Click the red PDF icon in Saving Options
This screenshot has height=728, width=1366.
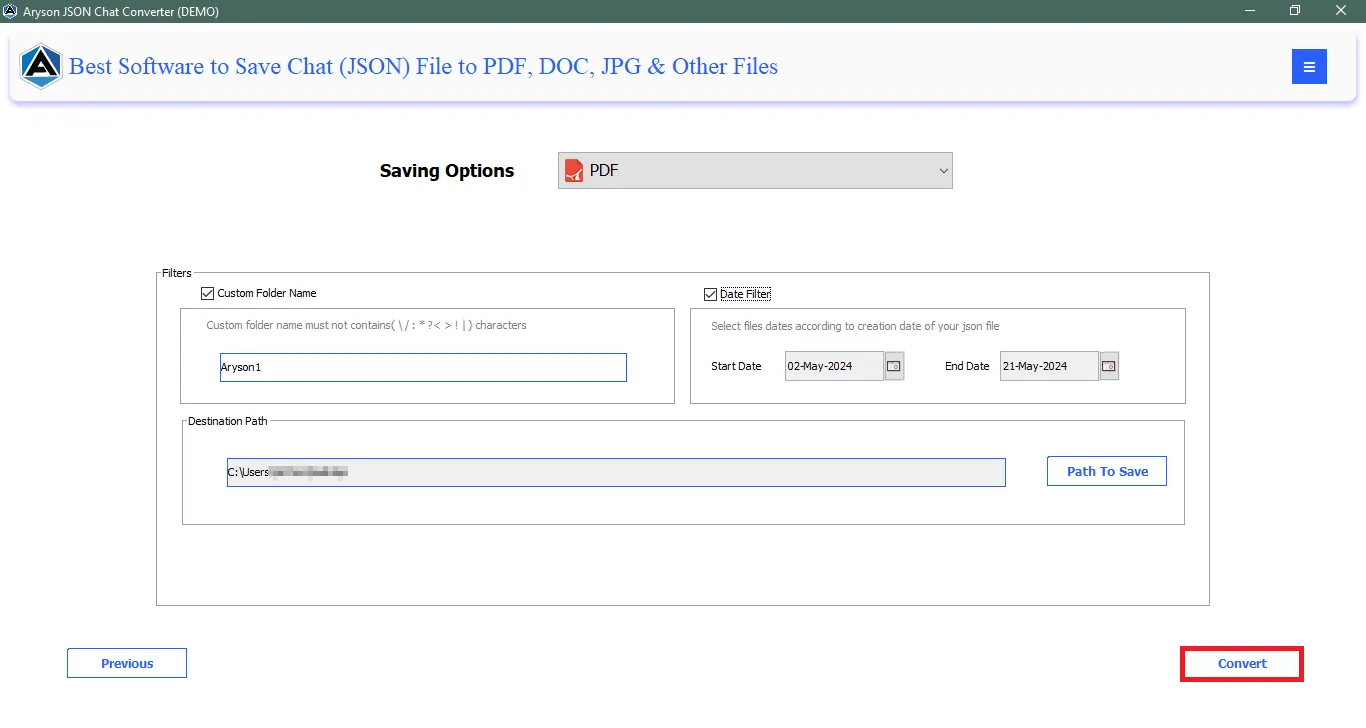click(574, 171)
